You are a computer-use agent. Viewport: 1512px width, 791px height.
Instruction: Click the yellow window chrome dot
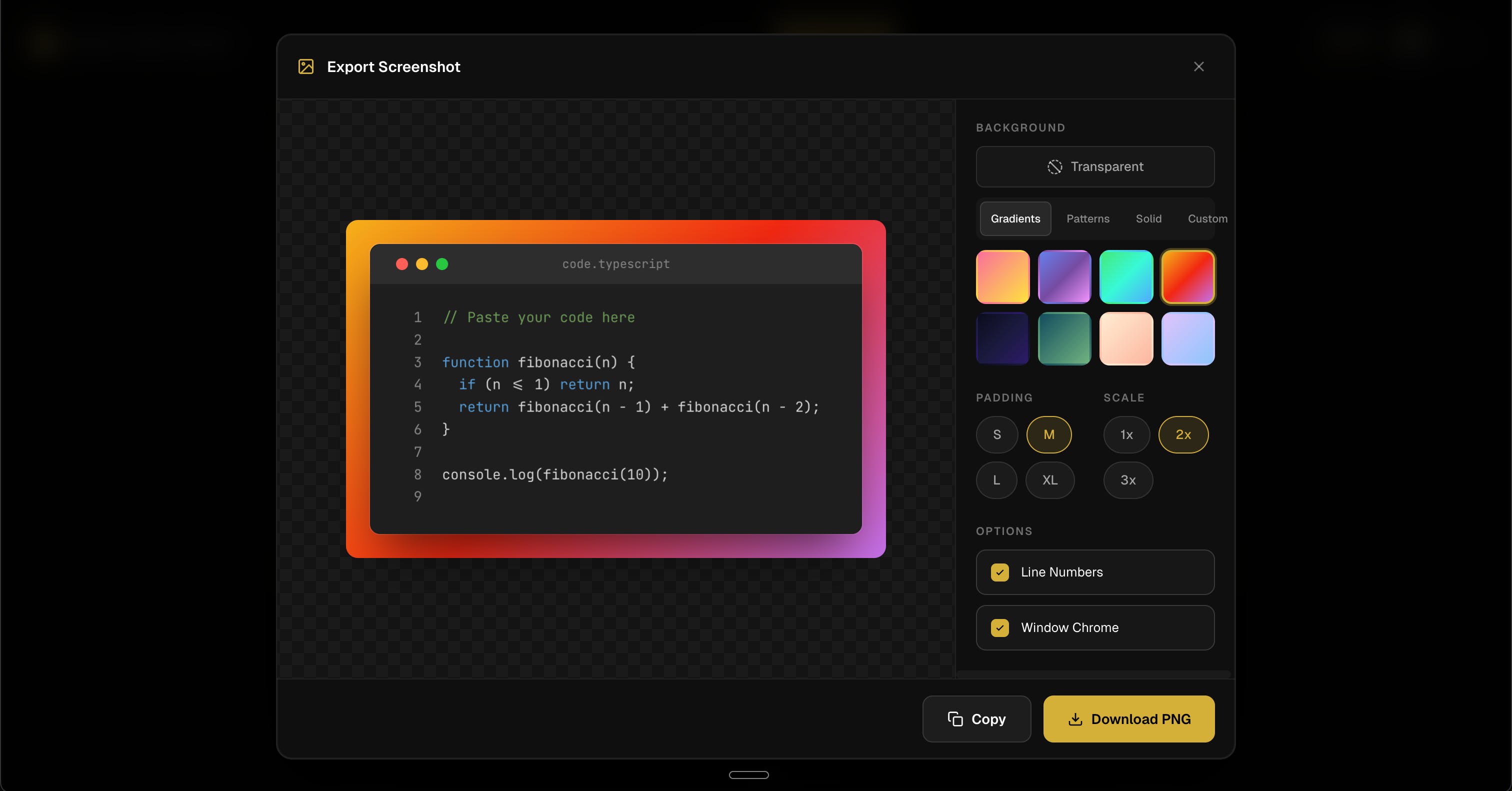coord(422,264)
